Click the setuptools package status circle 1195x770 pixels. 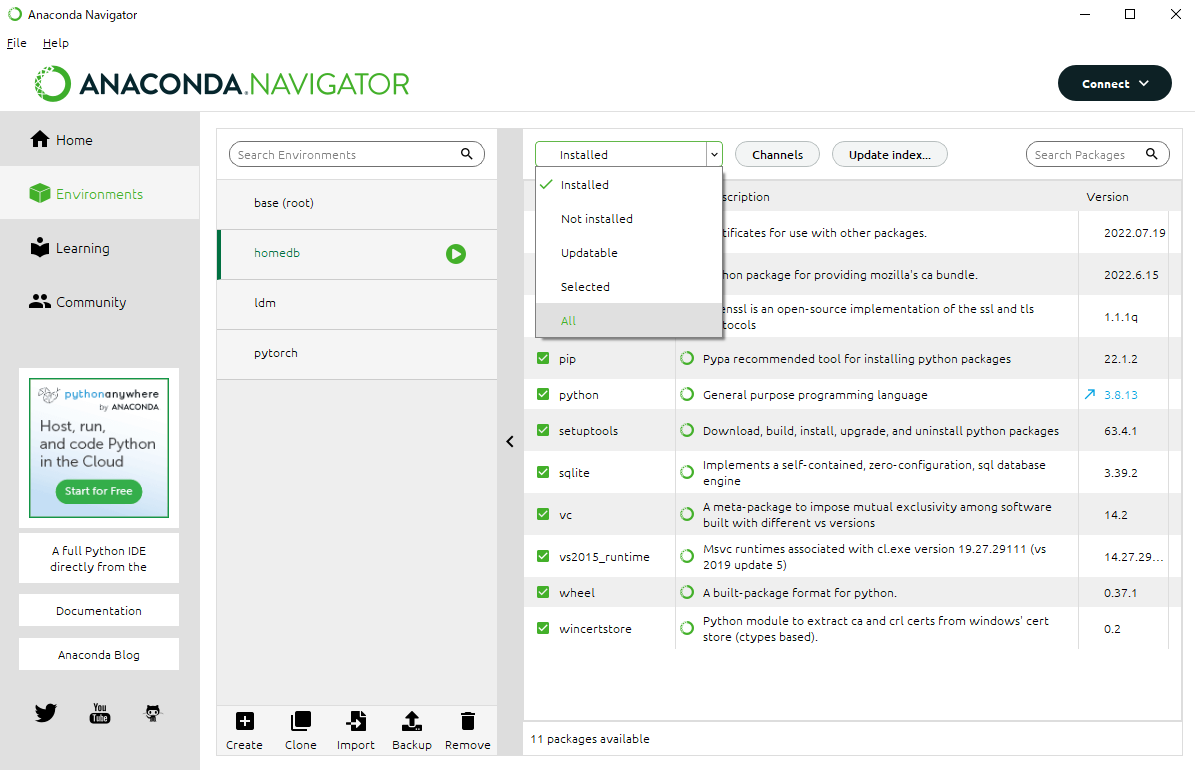click(687, 430)
